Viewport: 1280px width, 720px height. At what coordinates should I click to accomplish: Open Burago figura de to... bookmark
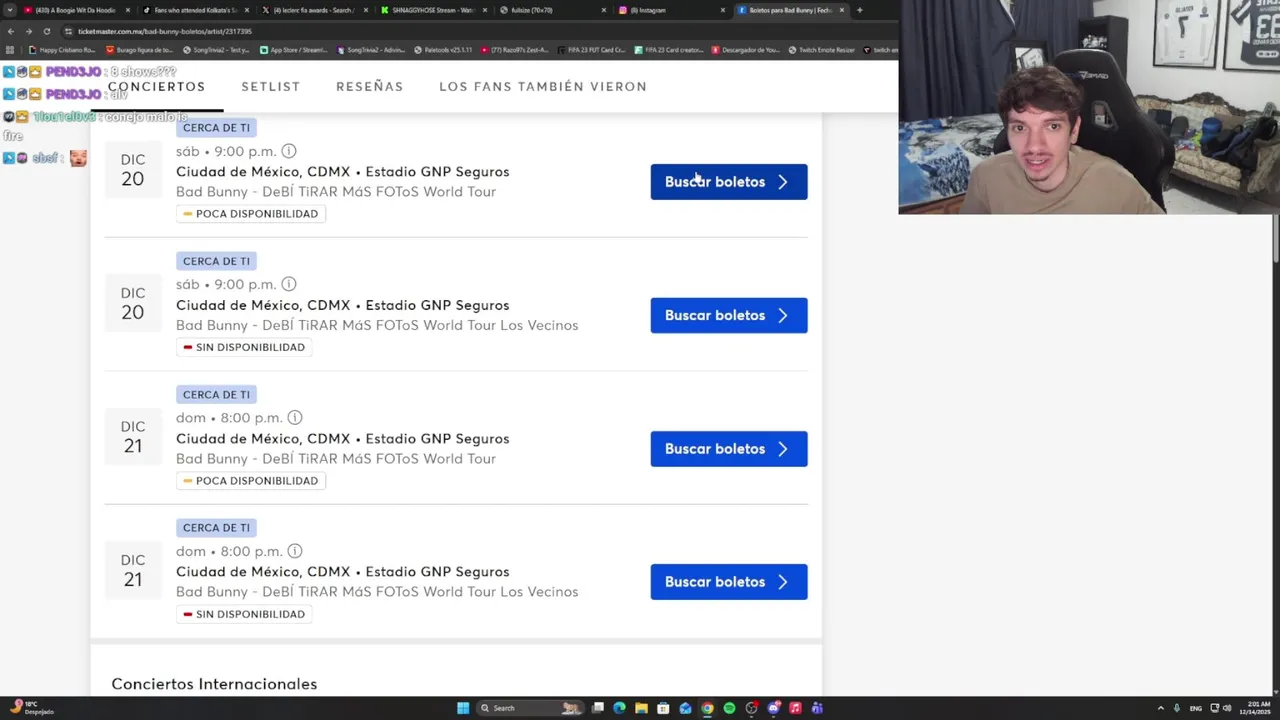tap(139, 50)
